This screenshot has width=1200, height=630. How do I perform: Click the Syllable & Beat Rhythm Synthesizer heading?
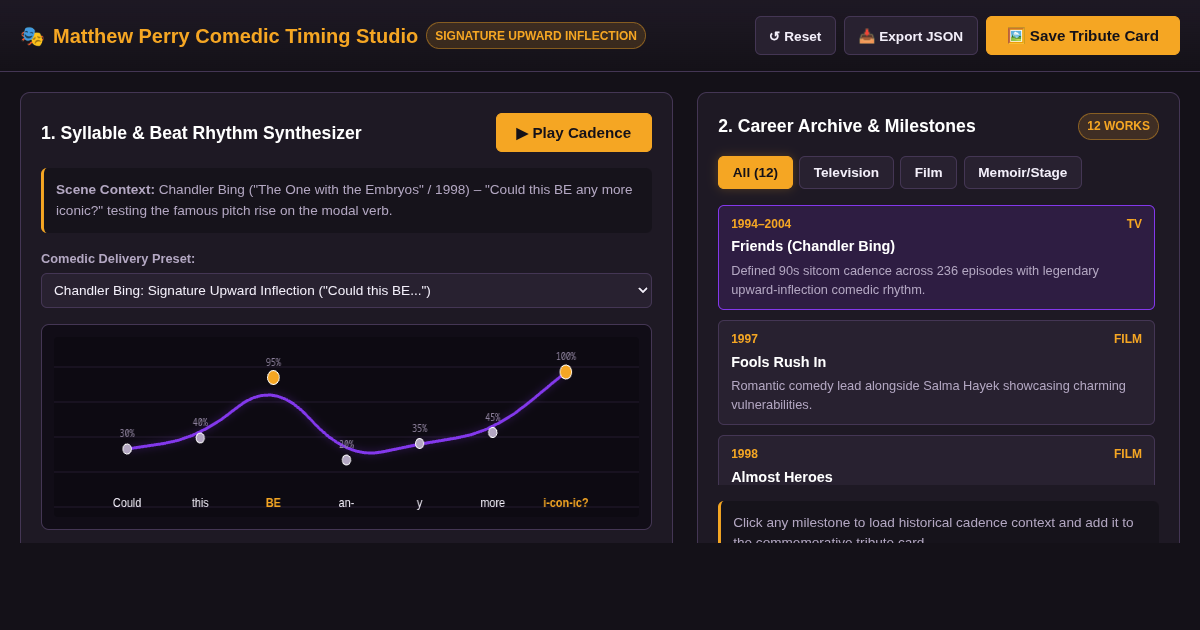pos(201,133)
